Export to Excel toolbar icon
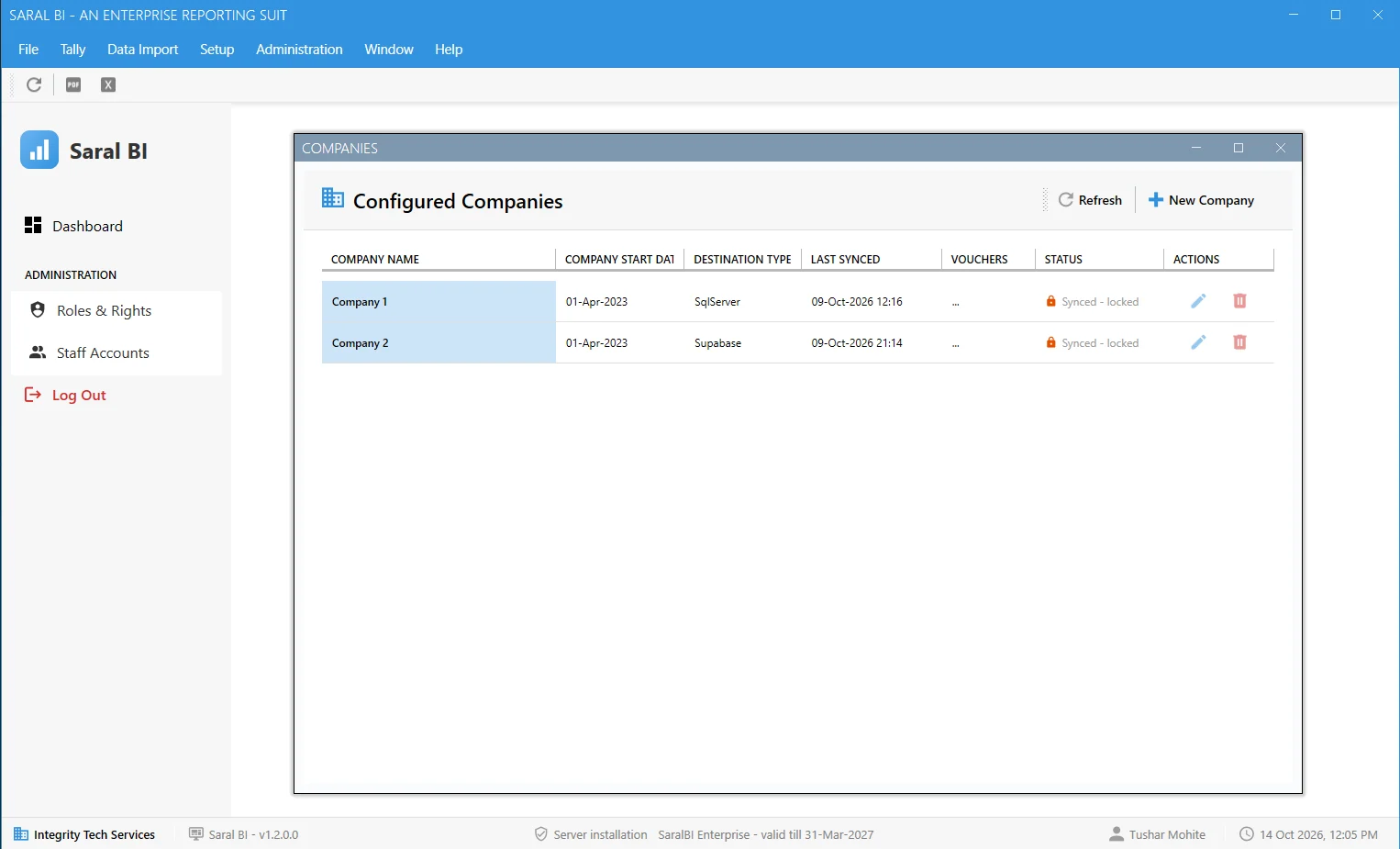The width and height of the screenshot is (1400, 849). coord(108,84)
